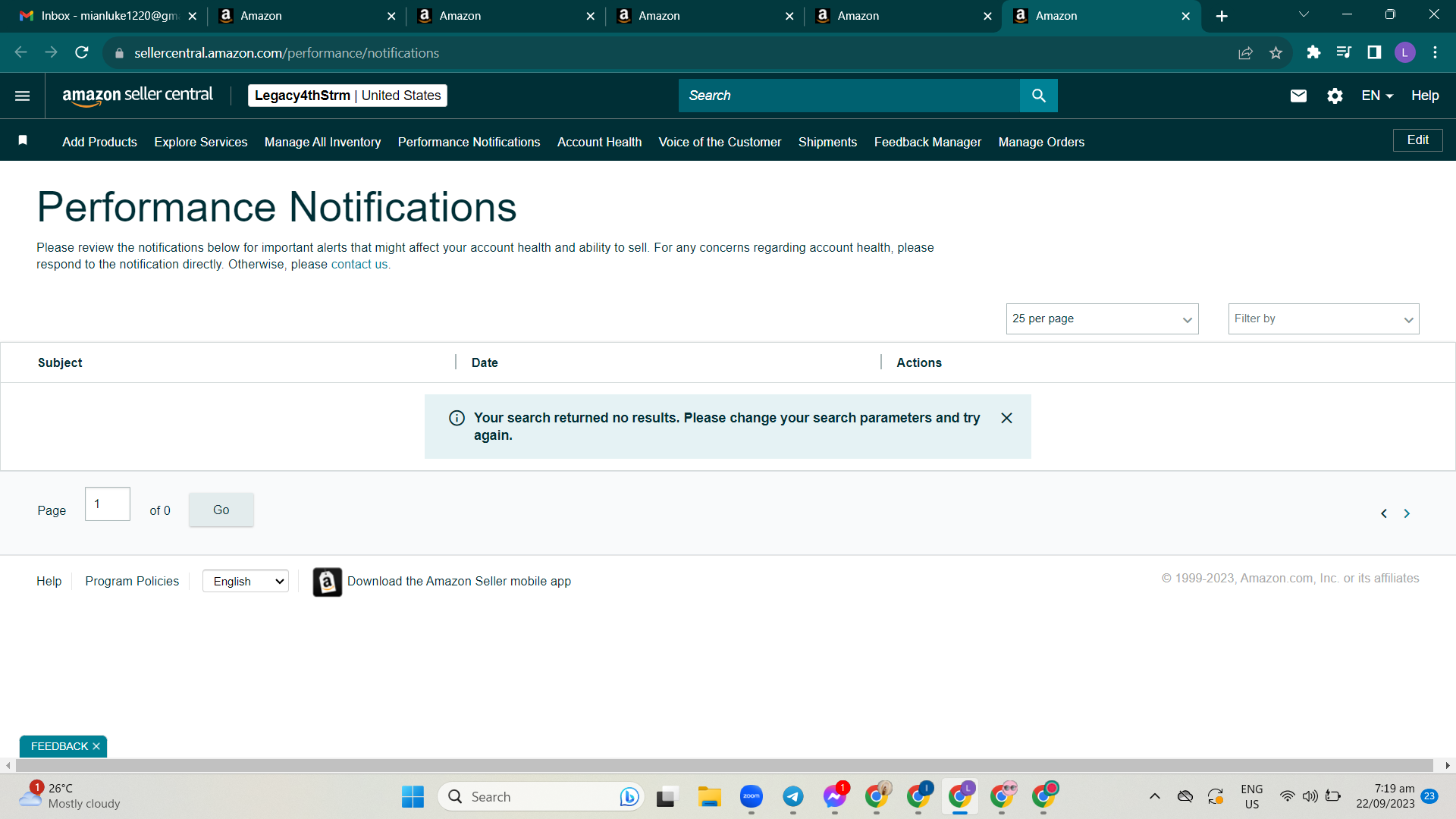Click the bookmark flag icon
Viewport: 1456px width, 819px height.
click(23, 140)
